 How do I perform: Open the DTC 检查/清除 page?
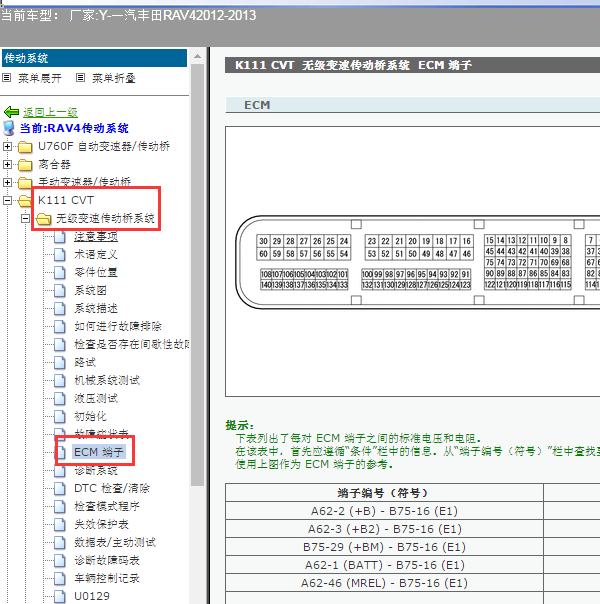[x=112, y=488]
